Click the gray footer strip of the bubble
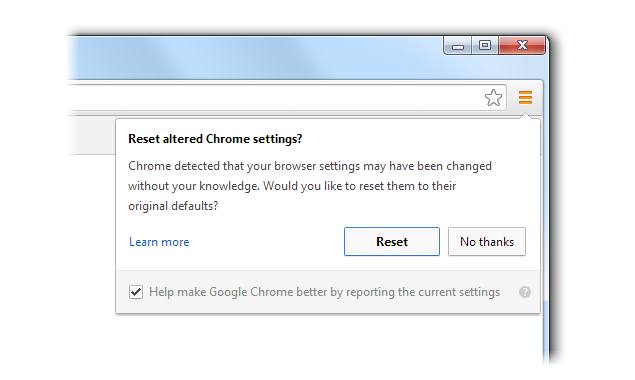The image size is (635, 380). [x=328, y=292]
